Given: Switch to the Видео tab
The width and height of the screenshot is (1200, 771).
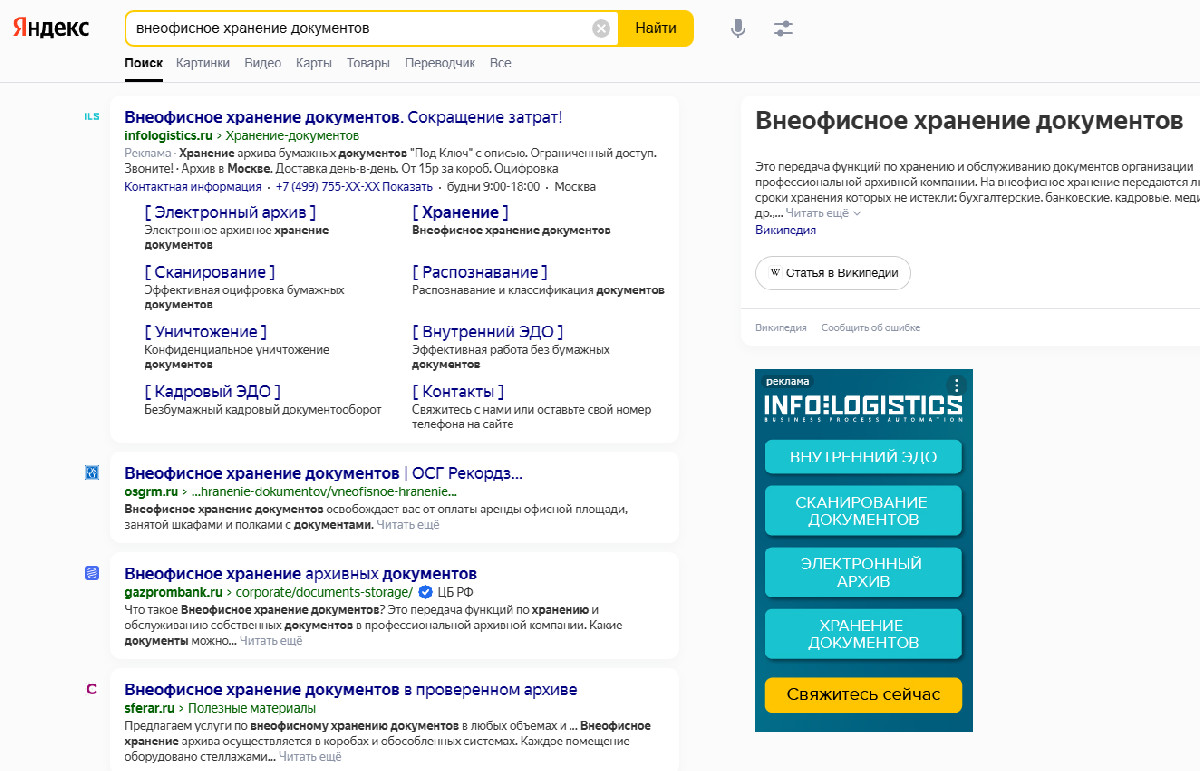Looking at the screenshot, I should (x=263, y=63).
